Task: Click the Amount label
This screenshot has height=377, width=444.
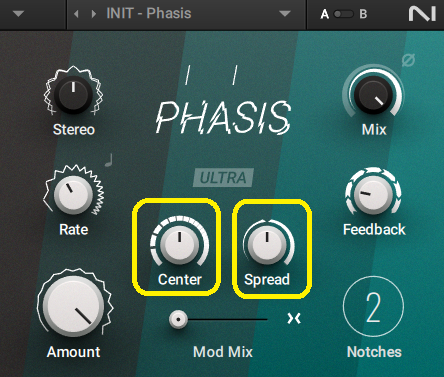Action: point(73,352)
